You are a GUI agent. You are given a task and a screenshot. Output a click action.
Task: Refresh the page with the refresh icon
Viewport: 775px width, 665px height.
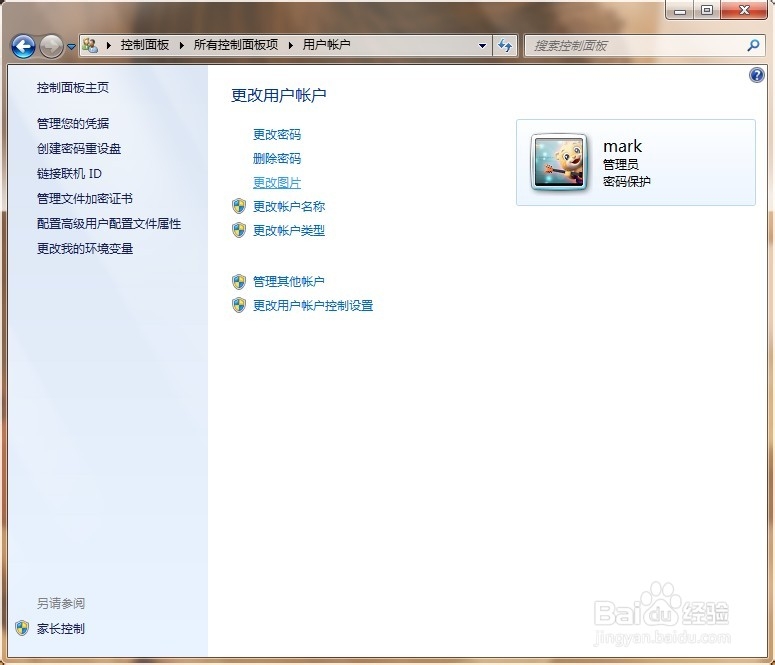click(505, 46)
